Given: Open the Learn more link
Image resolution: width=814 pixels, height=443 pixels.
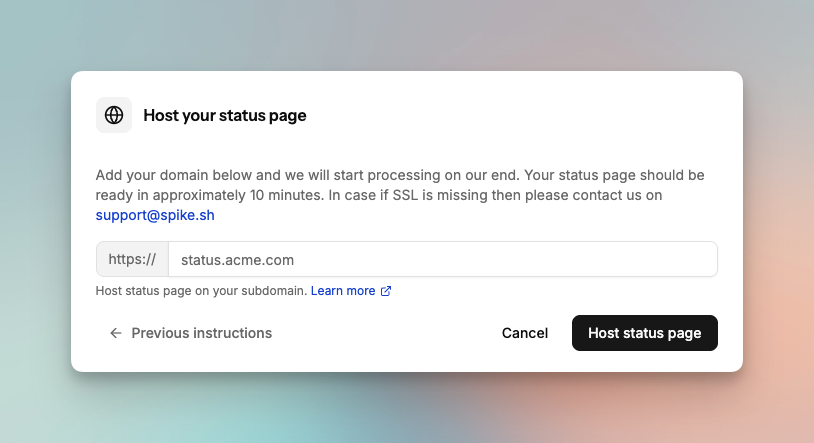Looking at the screenshot, I should pos(343,291).
